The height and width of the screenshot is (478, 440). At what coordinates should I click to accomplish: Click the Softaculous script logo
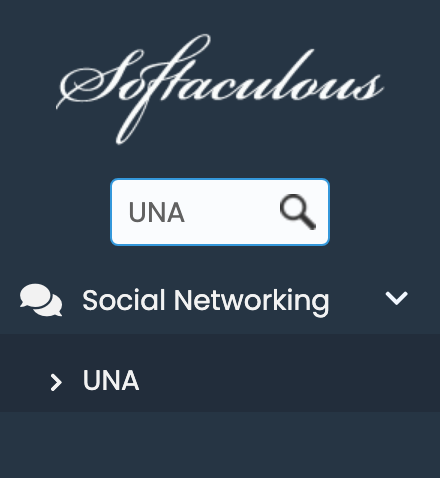[x=220, y=89]
